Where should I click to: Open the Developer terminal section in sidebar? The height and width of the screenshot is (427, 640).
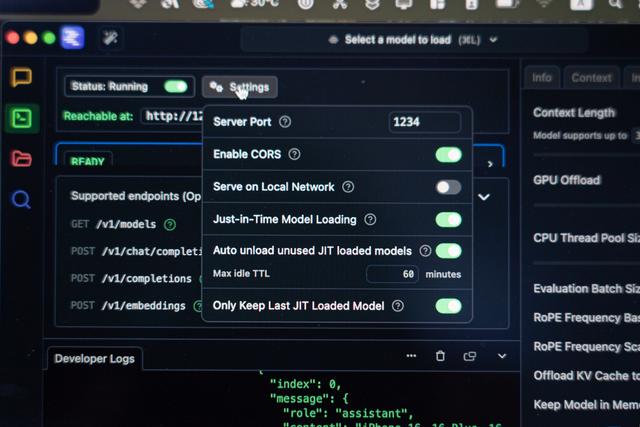tap(20, 117)
